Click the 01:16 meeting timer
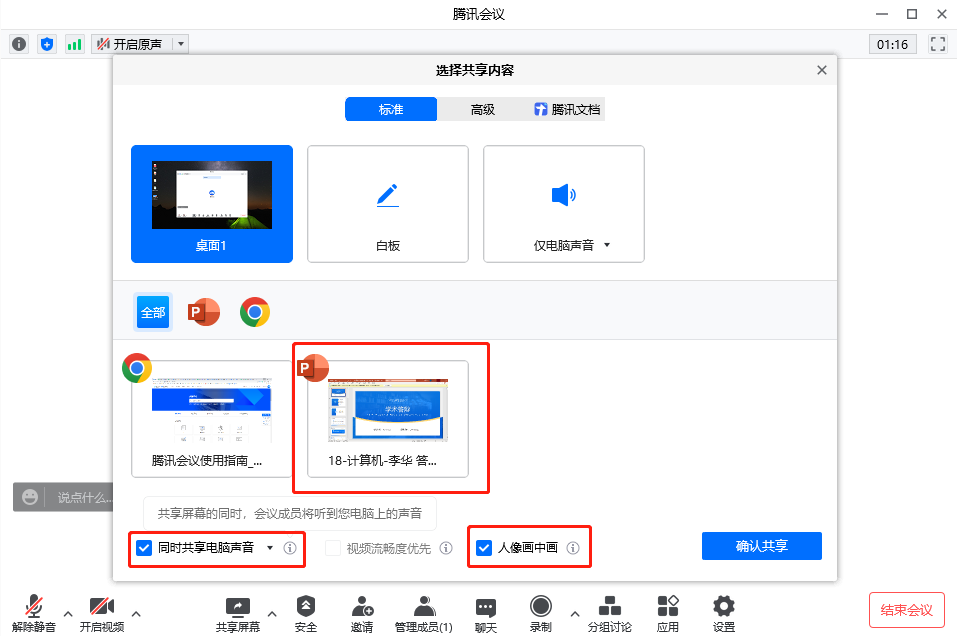This screenshot has width=957, height=636. pos(892,44)
